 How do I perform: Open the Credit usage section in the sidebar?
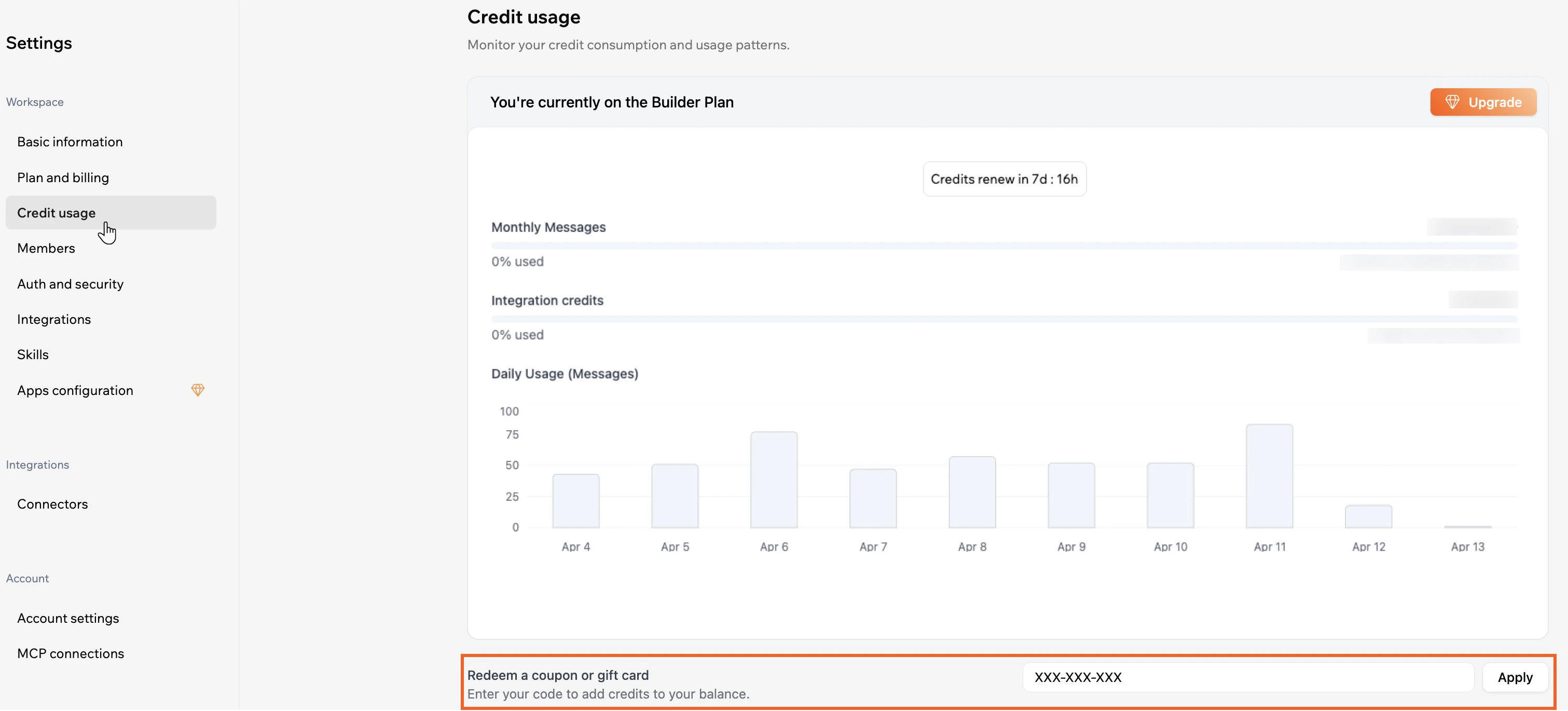coord(57,212)
